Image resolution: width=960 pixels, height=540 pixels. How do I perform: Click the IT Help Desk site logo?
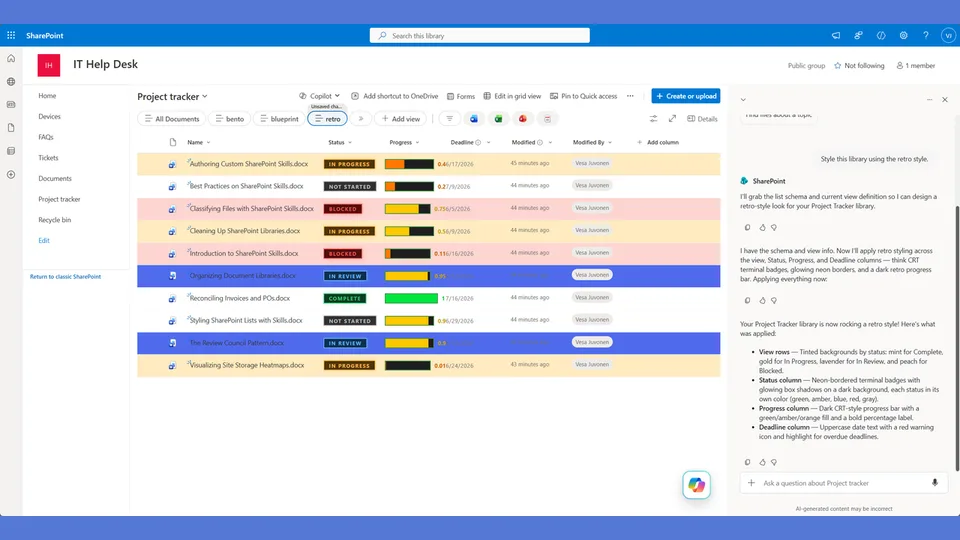[49, 65]
